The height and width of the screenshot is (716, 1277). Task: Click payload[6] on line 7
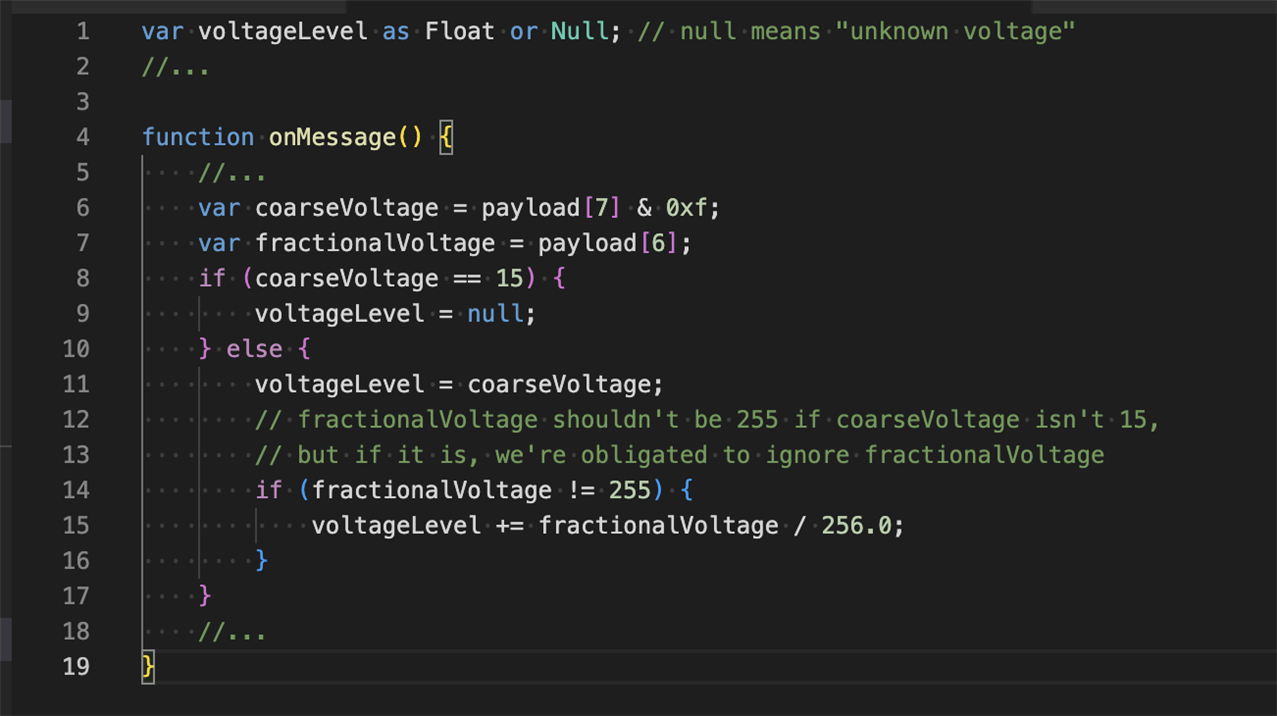point(608,243)
